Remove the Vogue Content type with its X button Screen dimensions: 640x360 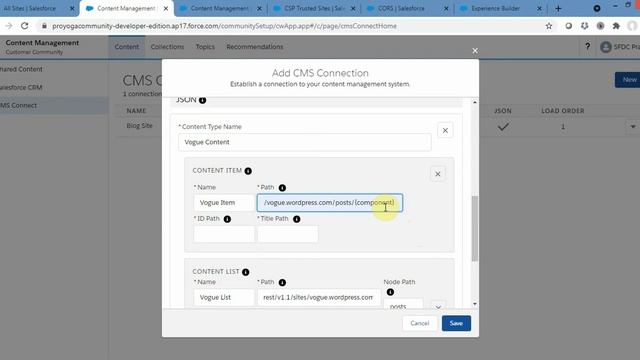(x=445, y=131)
